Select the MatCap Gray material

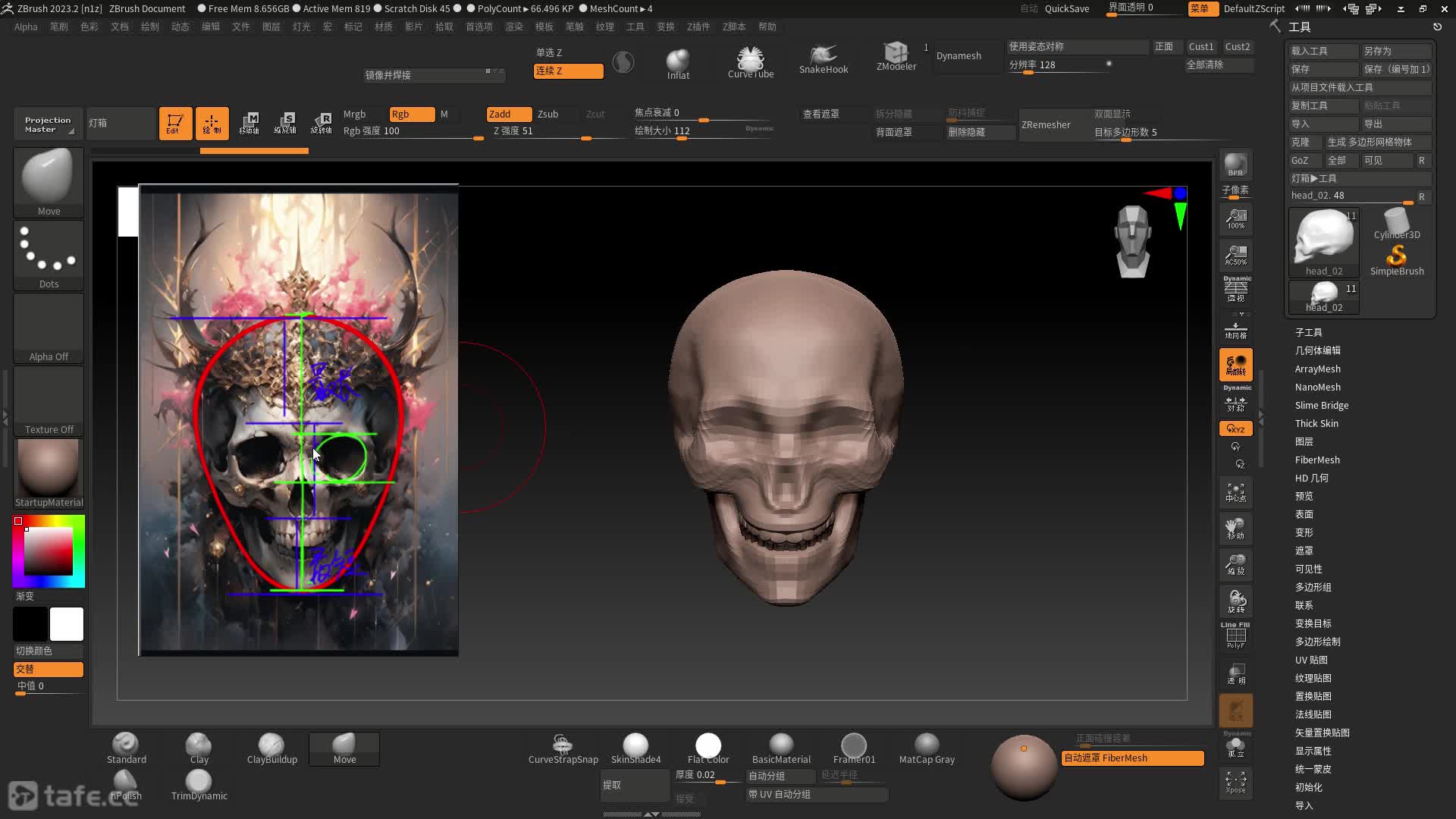point(927,748)
